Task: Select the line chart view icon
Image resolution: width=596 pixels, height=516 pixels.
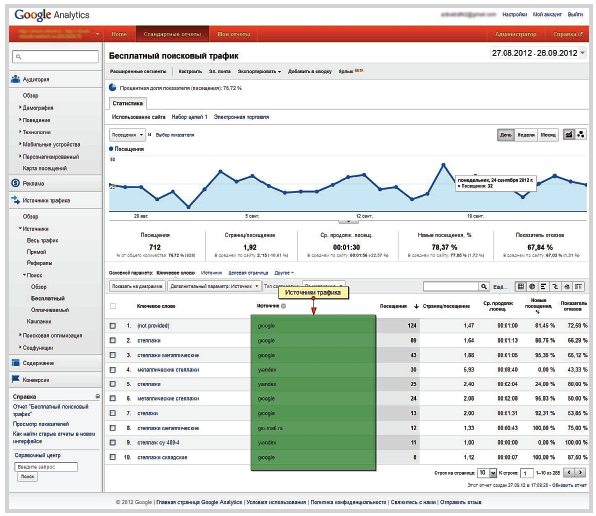Action: click(x=569, y=135)
